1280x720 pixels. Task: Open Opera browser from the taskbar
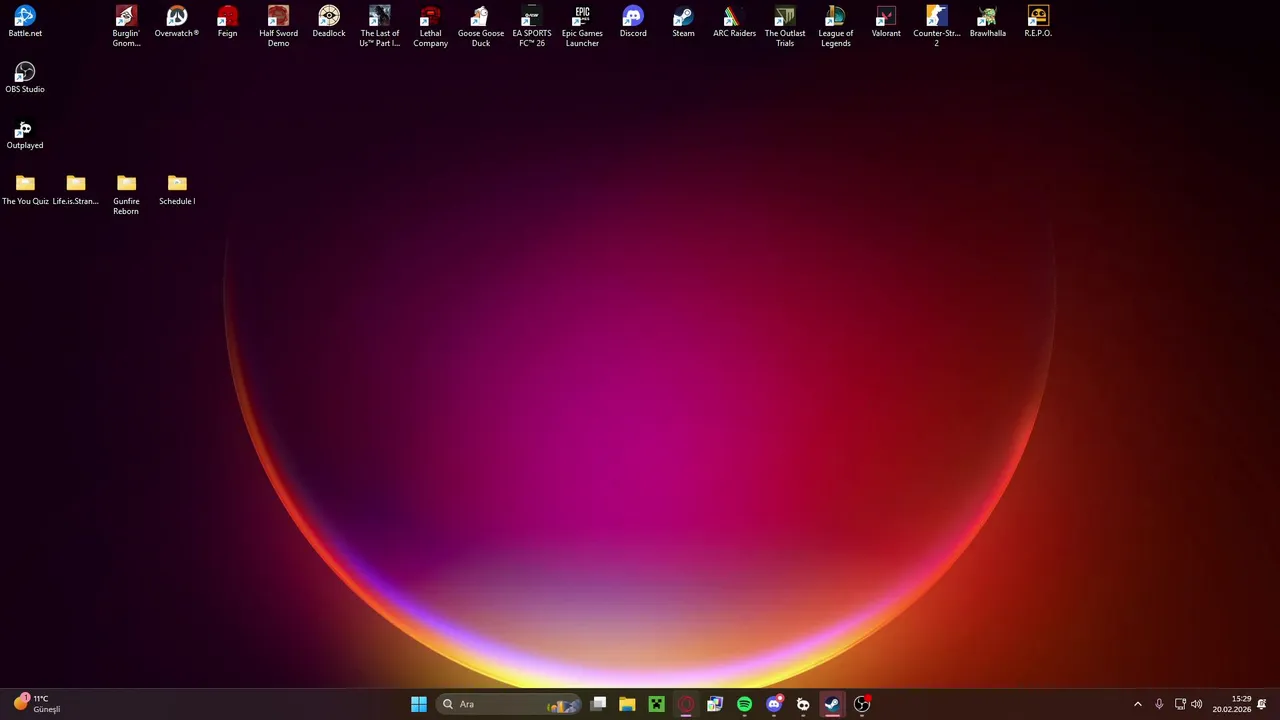[686, 704]
